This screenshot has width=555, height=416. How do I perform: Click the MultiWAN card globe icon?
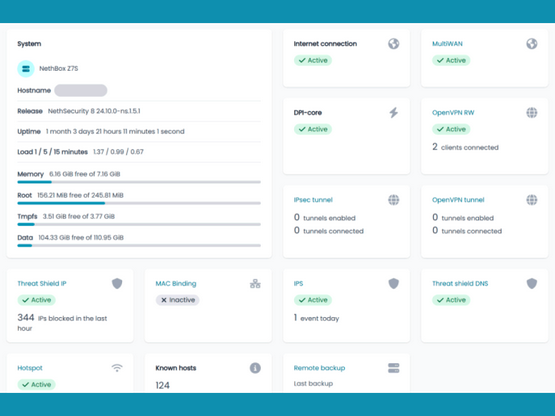531,44
